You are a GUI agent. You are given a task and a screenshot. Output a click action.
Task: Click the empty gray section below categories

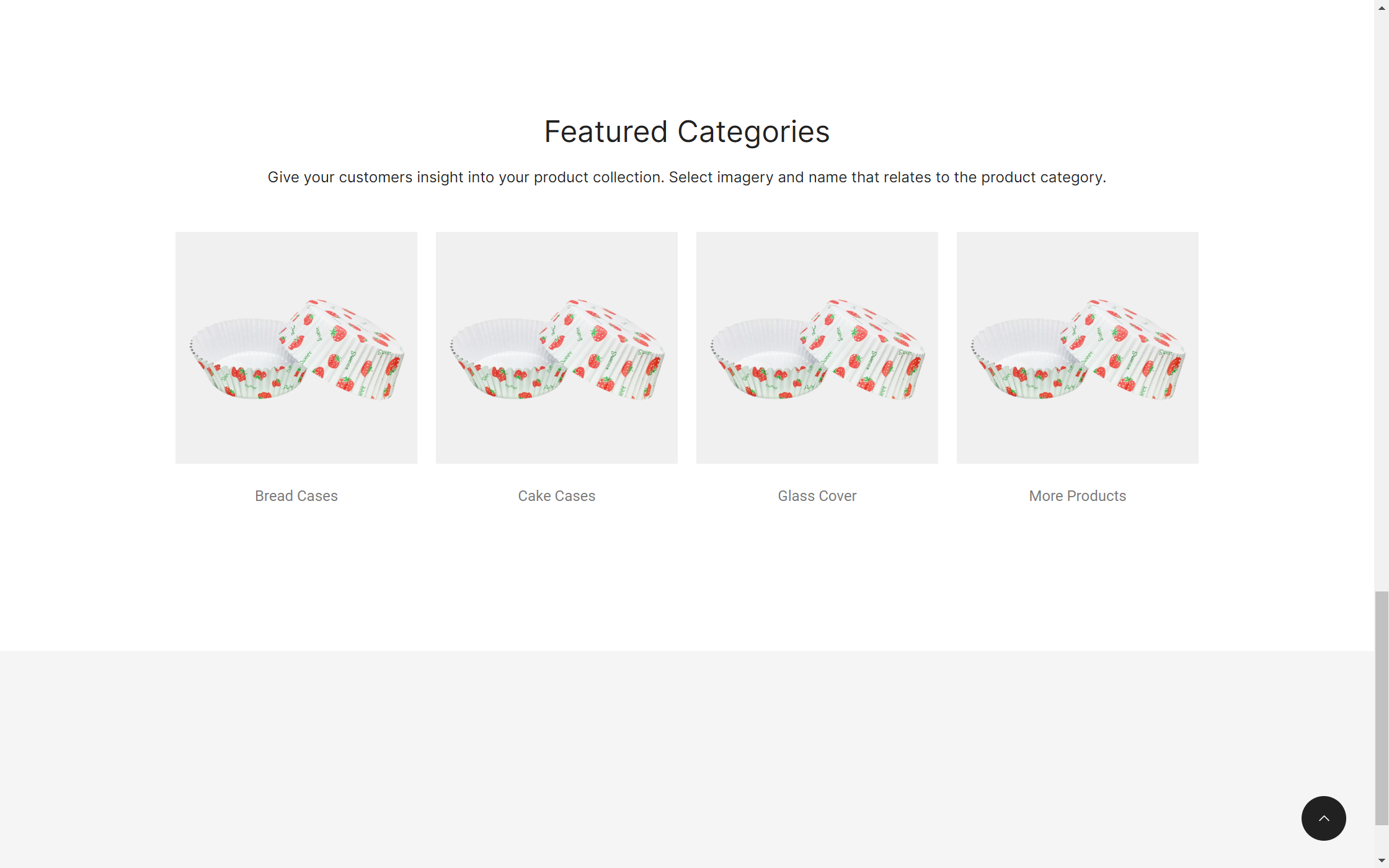[x=620, y=756]
